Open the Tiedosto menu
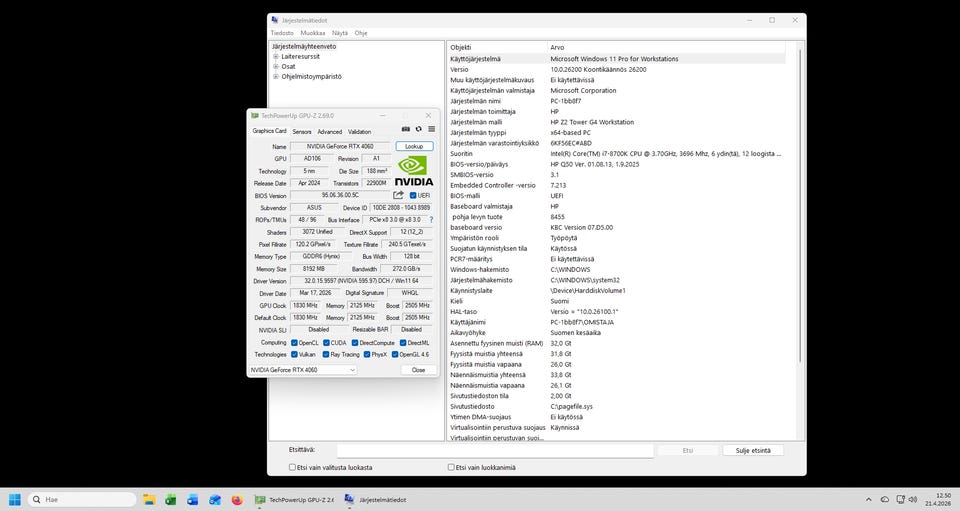Screen dimensions: 960x511 [282, 33]
